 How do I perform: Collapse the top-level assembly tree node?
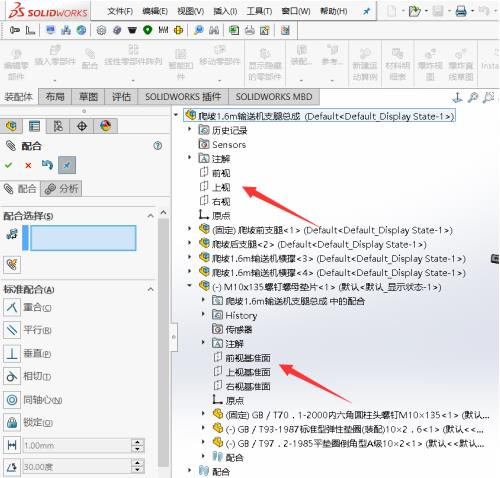click(176, 115)
